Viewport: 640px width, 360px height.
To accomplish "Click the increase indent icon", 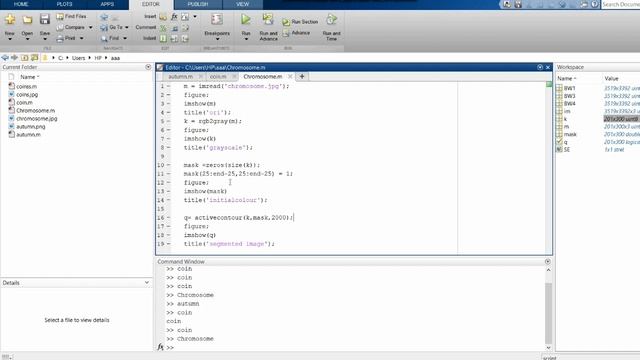I will pos(174,38).
